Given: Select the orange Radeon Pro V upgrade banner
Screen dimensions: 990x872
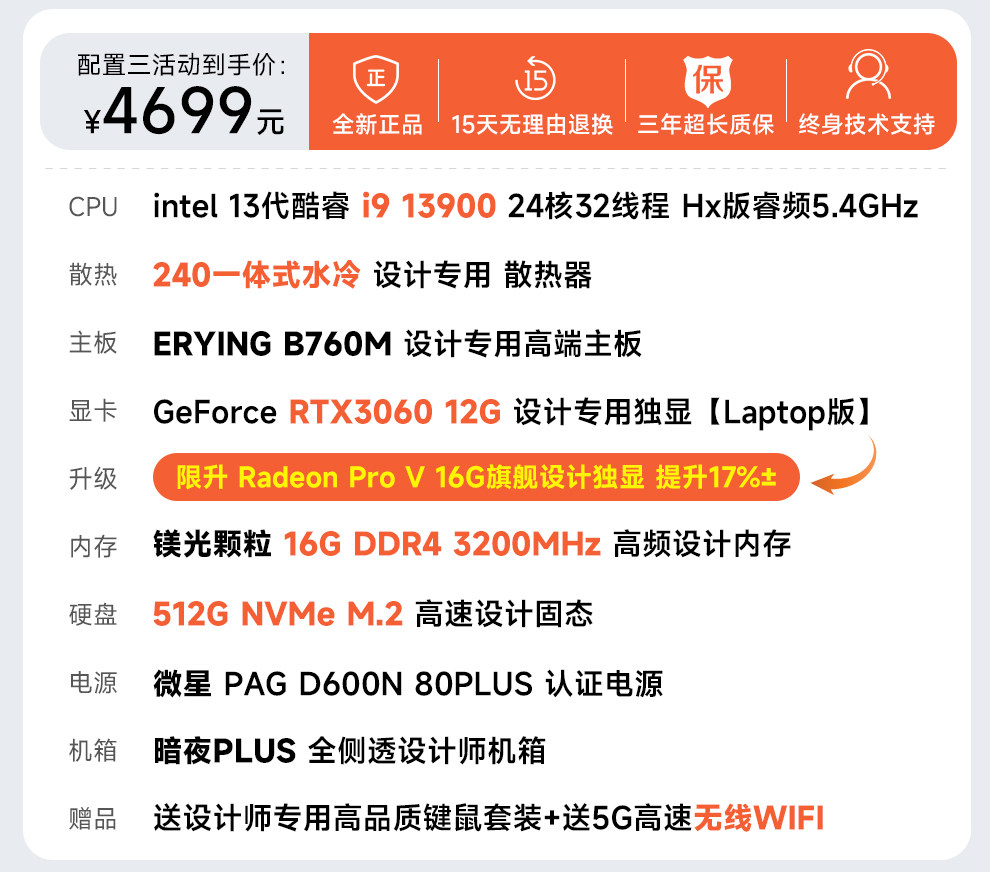Looking at the screenshot, I should (476, 477).
